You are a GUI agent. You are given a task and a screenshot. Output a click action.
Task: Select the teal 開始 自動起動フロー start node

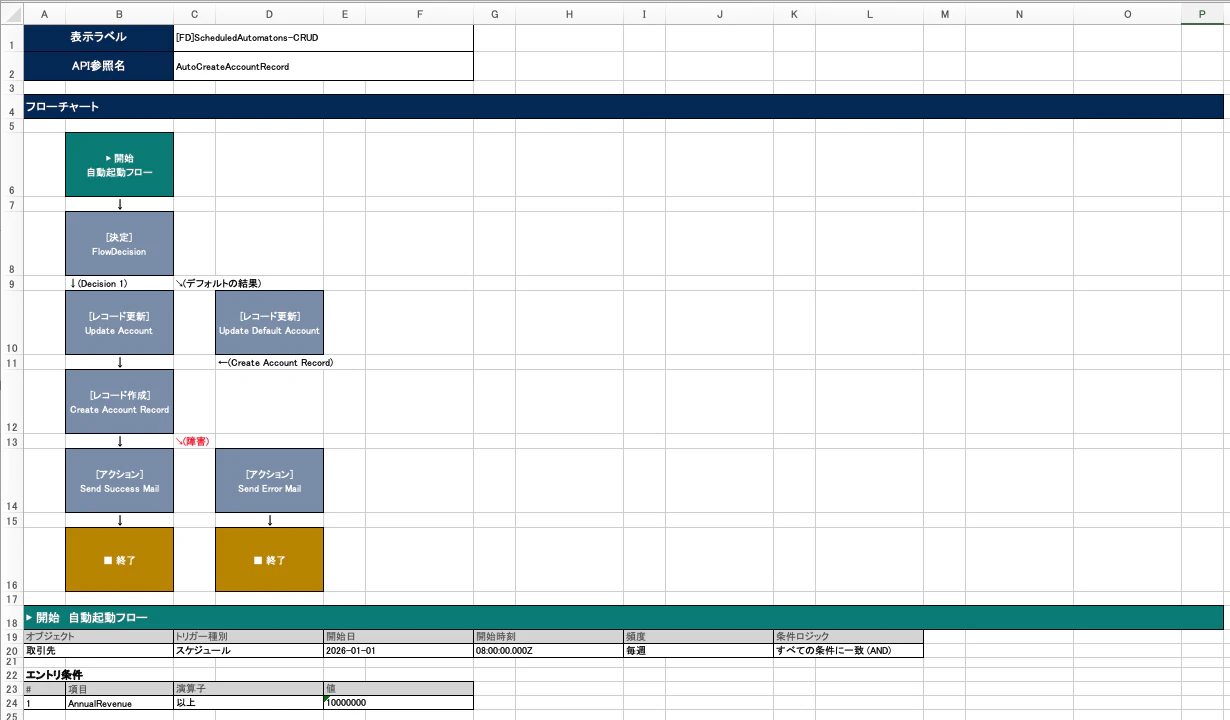click(x=119, y=164)
